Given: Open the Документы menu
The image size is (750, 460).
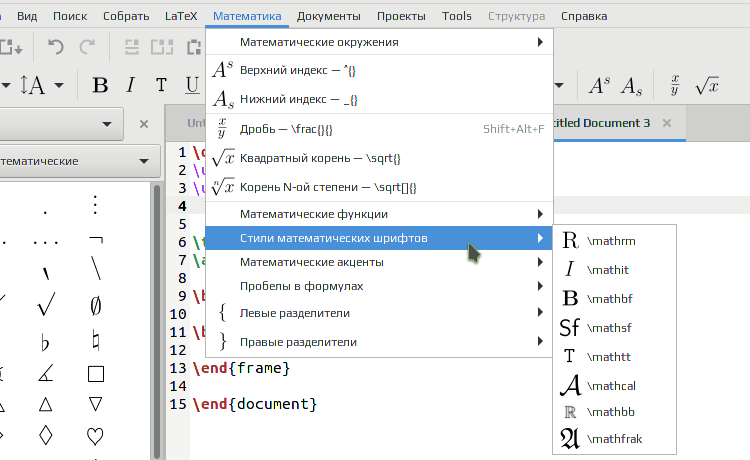Looking at the screenshot, I should tap(329, 16).
